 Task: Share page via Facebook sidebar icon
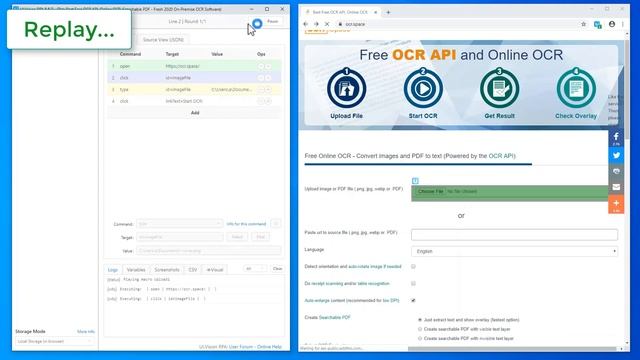[x=616, y=138]
